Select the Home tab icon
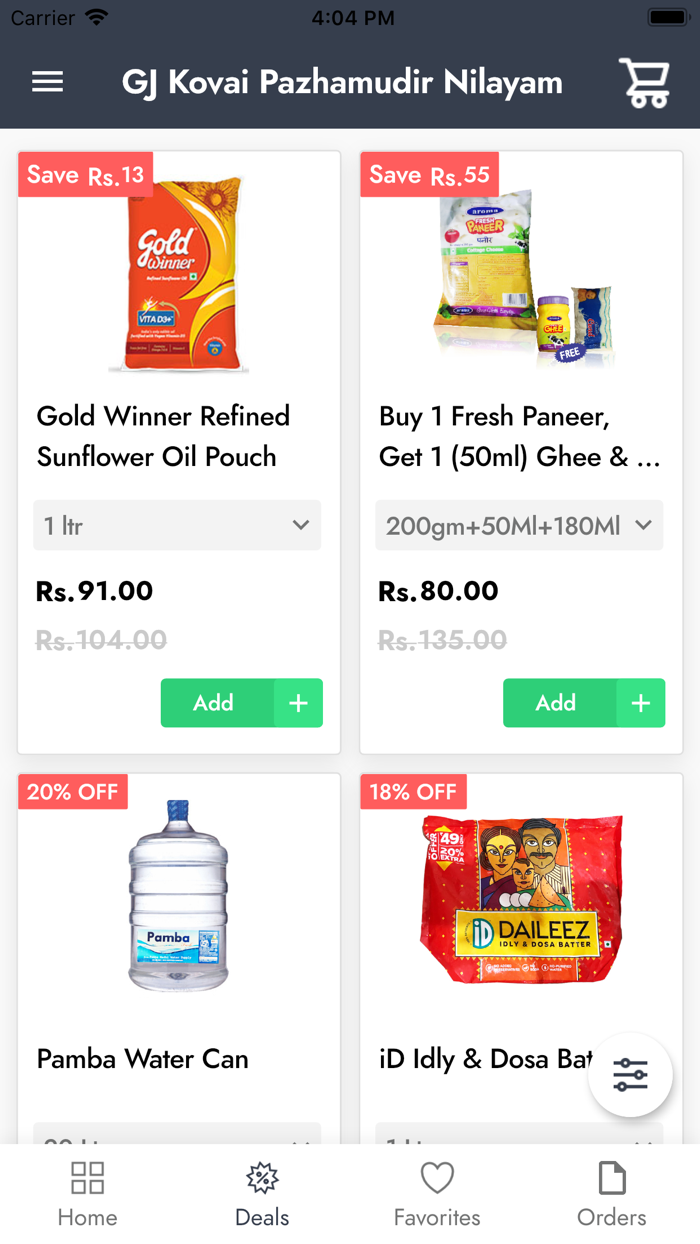 87,1178
